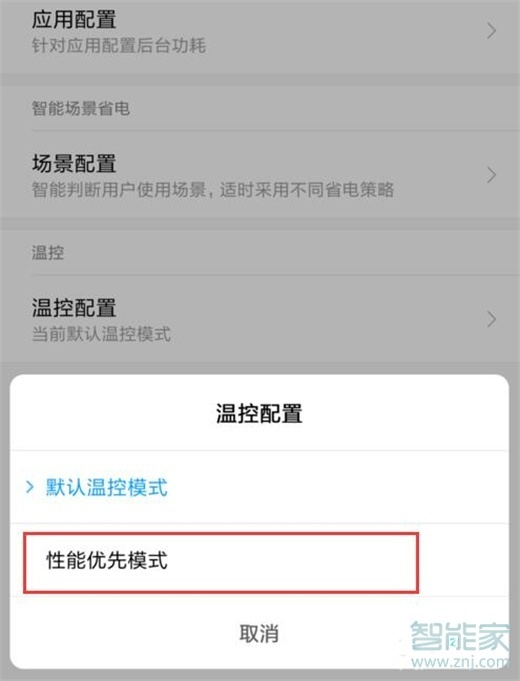Viewport: 520px width, 681px height.
Task: Click 场景配置 title text
Action: pyautogui.click(x=74, y=164)
